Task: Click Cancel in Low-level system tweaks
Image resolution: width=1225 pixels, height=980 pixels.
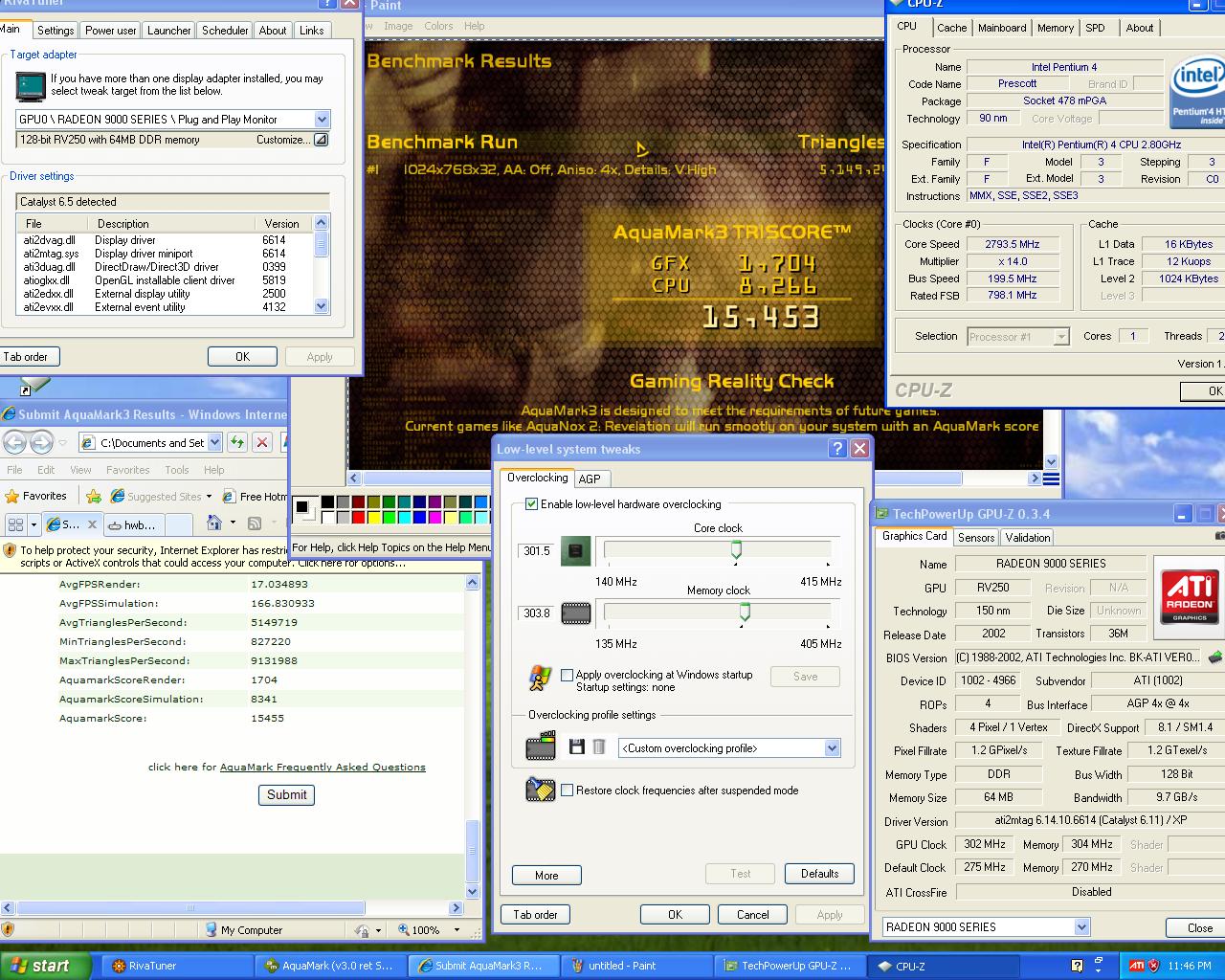Action: pyautogui.click(x=752, y=914)
